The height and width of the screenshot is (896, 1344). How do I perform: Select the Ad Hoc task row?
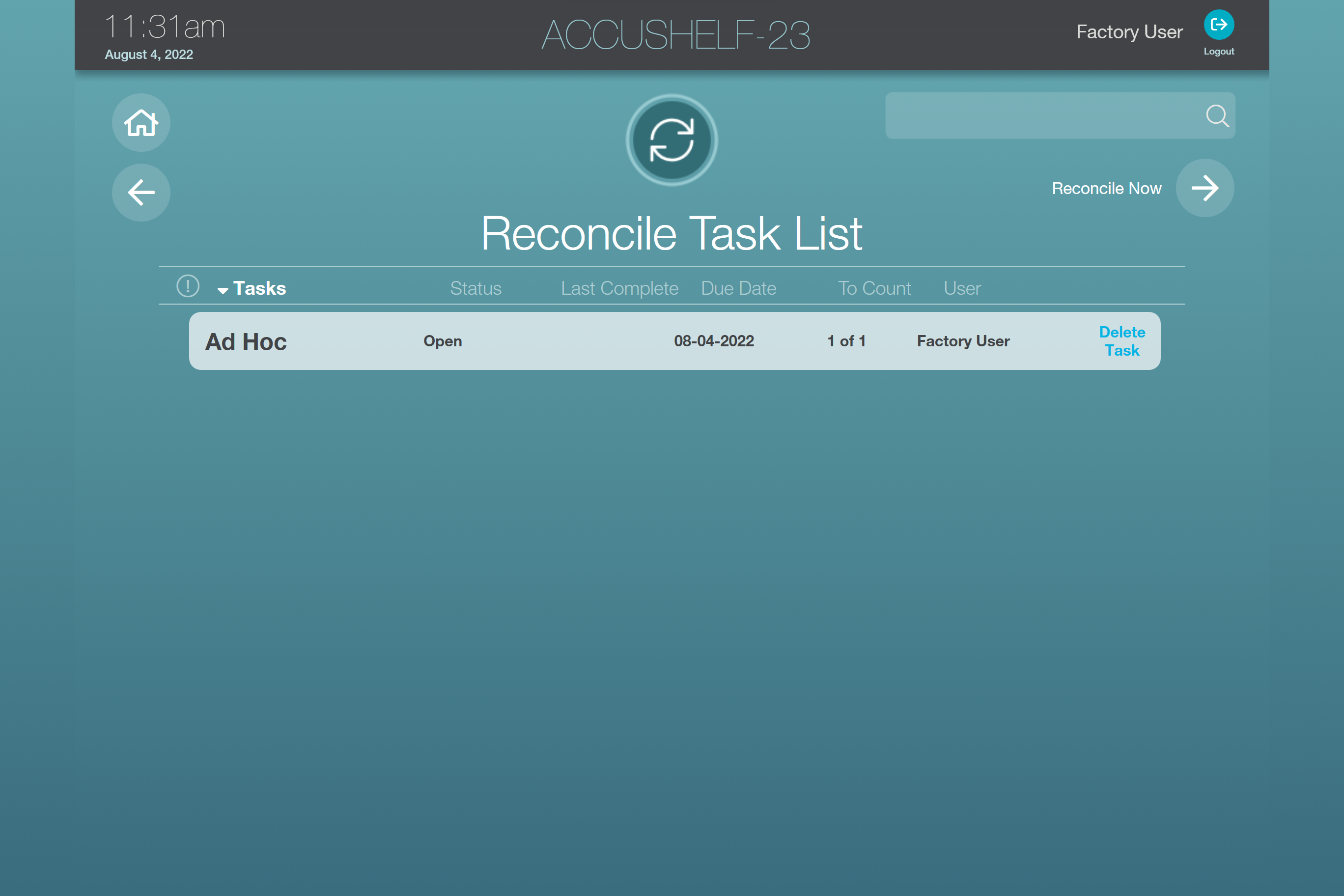tap(246, 342)
